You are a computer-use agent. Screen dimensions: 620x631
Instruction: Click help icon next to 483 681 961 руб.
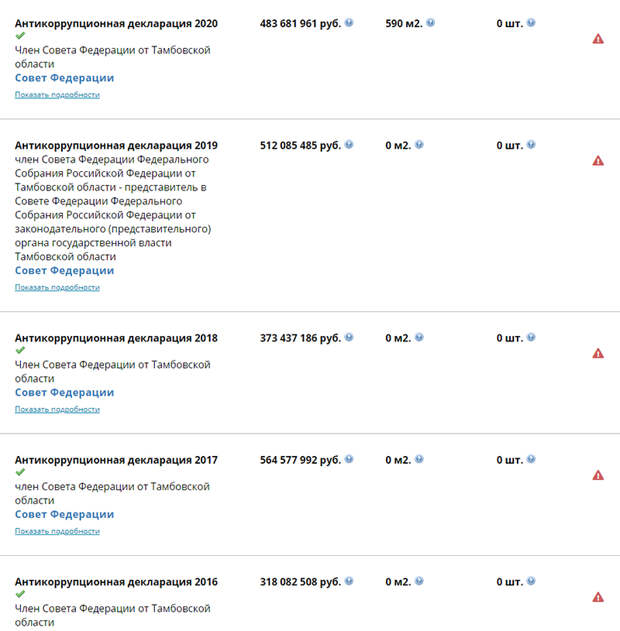349,23
